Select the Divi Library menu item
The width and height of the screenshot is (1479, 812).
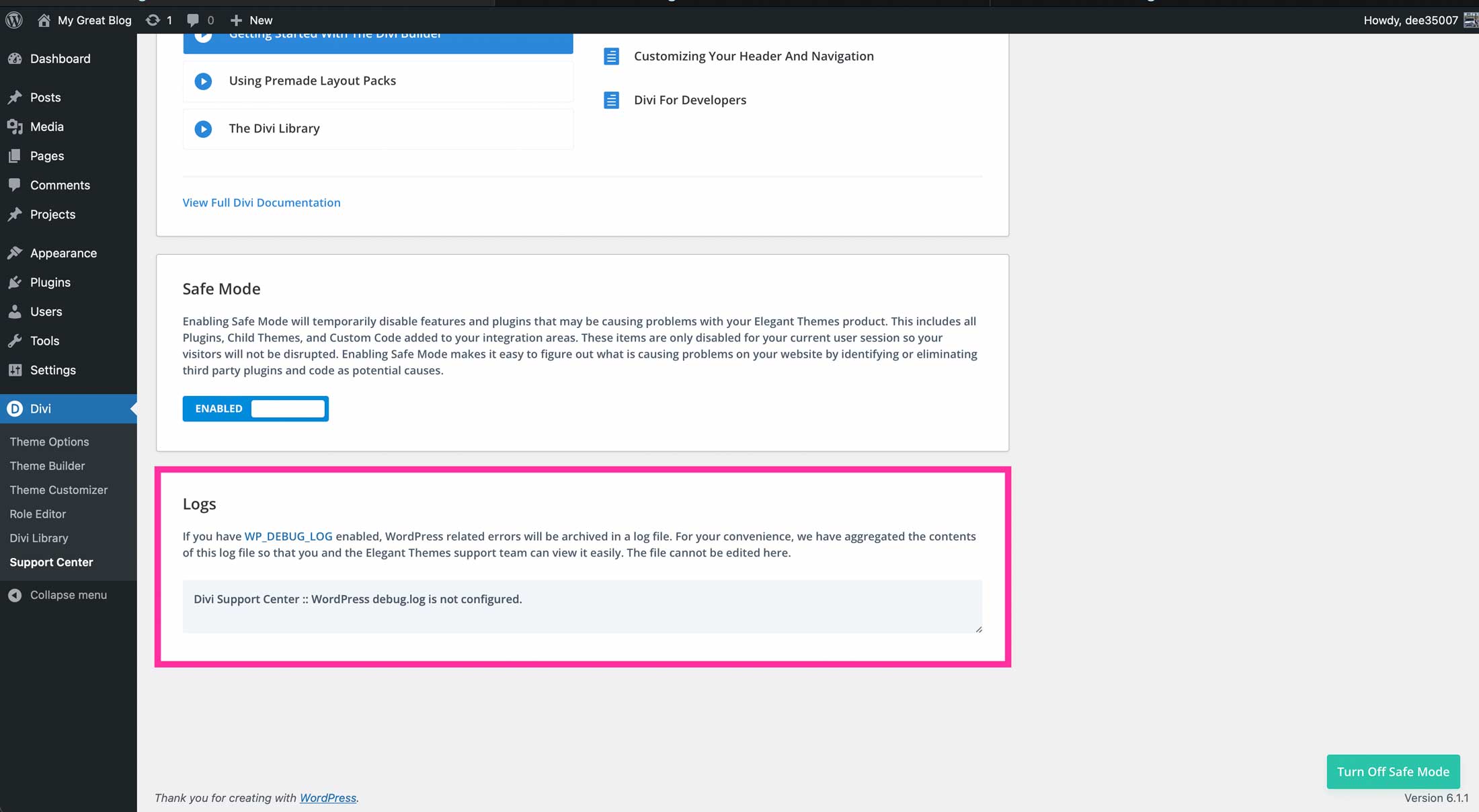39,537
